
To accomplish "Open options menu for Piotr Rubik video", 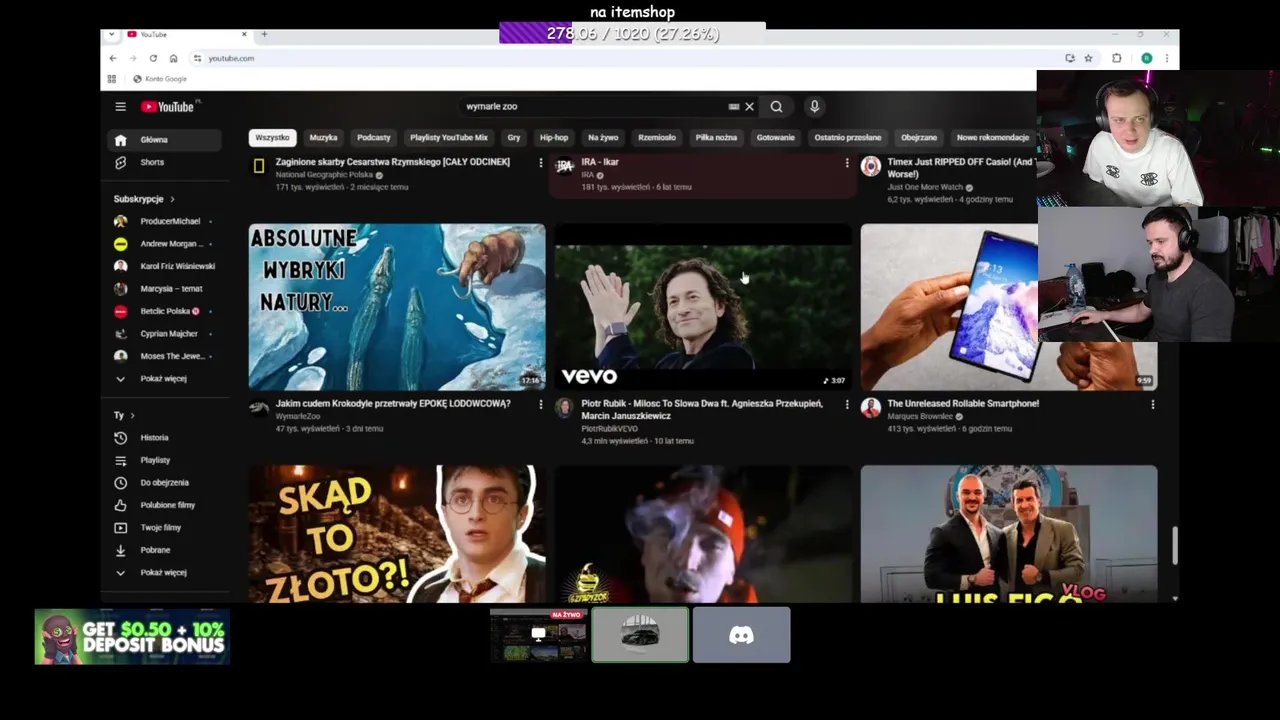I will [x=847, y=404].
